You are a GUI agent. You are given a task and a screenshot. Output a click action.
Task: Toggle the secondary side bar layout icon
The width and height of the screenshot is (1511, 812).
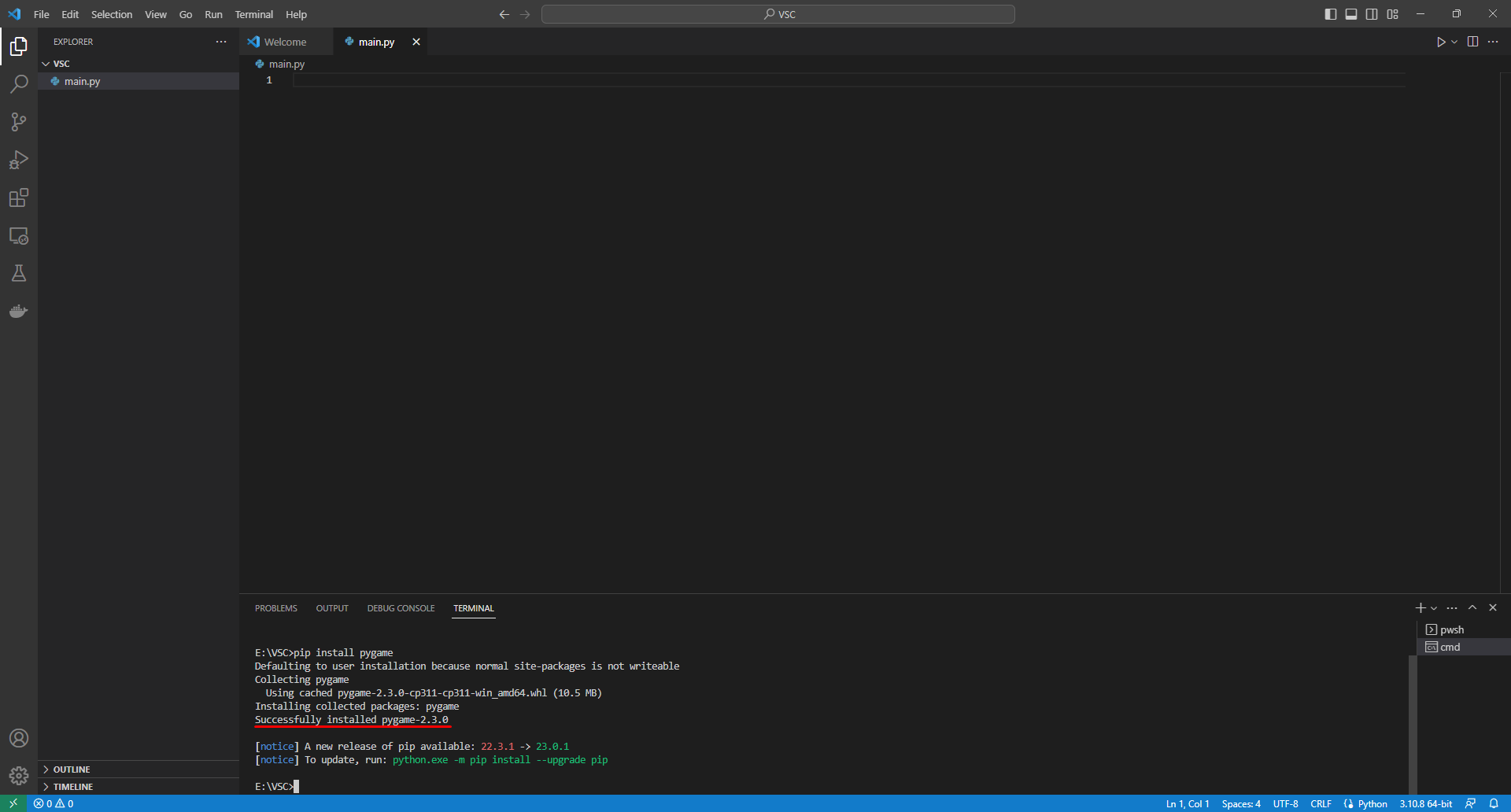click(x=1372, y=14)
